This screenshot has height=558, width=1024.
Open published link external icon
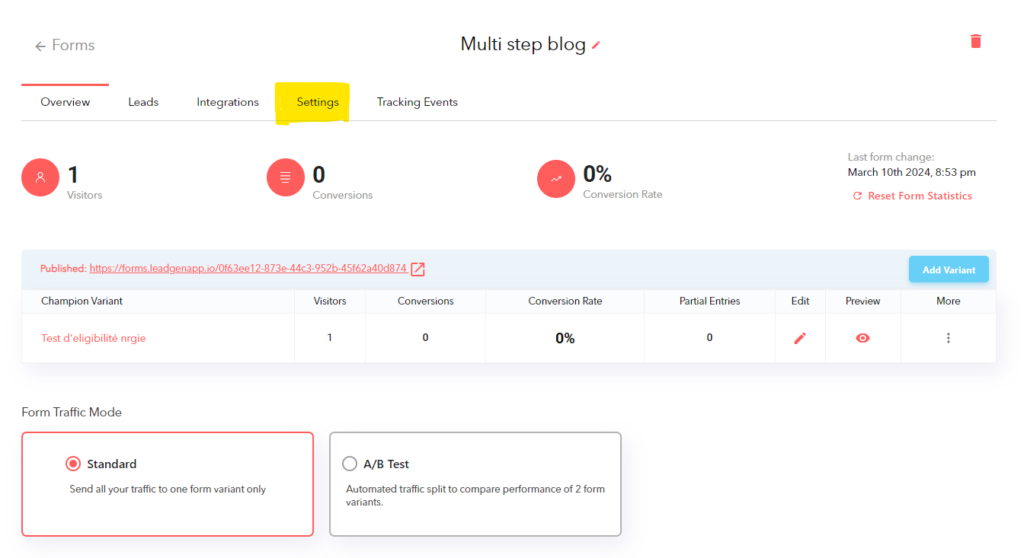coord(418,269)
